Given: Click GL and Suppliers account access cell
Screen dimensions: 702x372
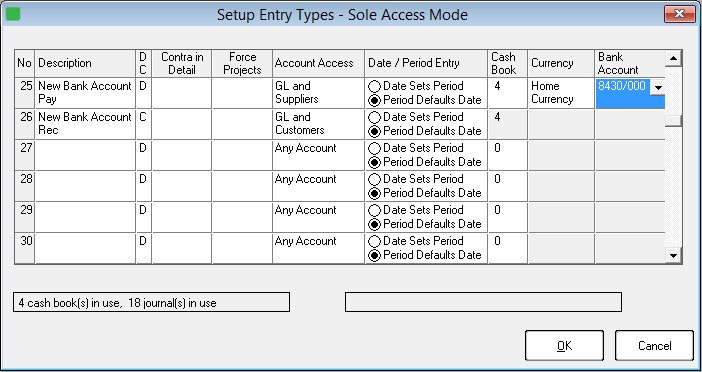Looking at the screenshot, I should pos(318,93).
